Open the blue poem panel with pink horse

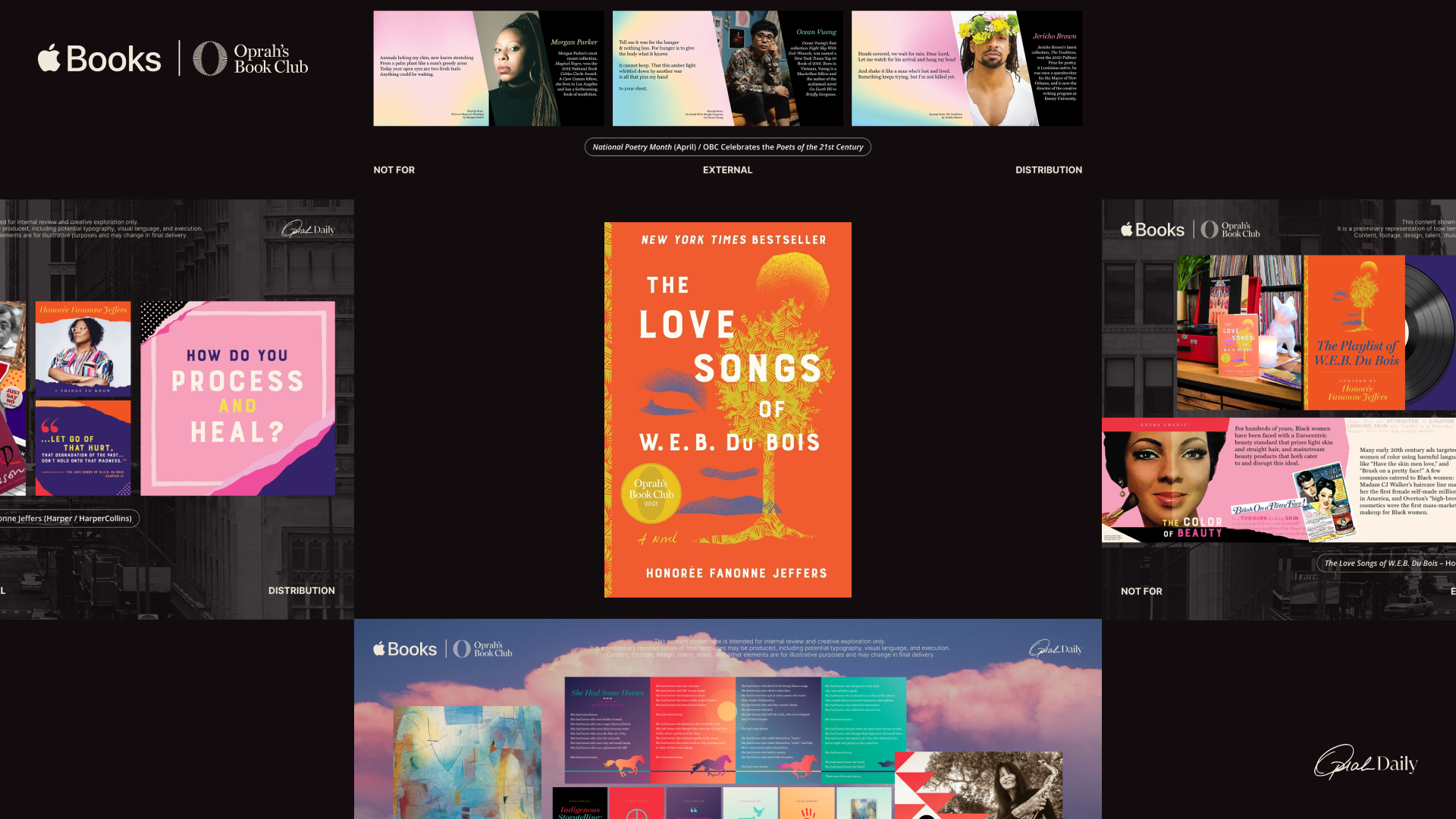click(x=779, y=730)
